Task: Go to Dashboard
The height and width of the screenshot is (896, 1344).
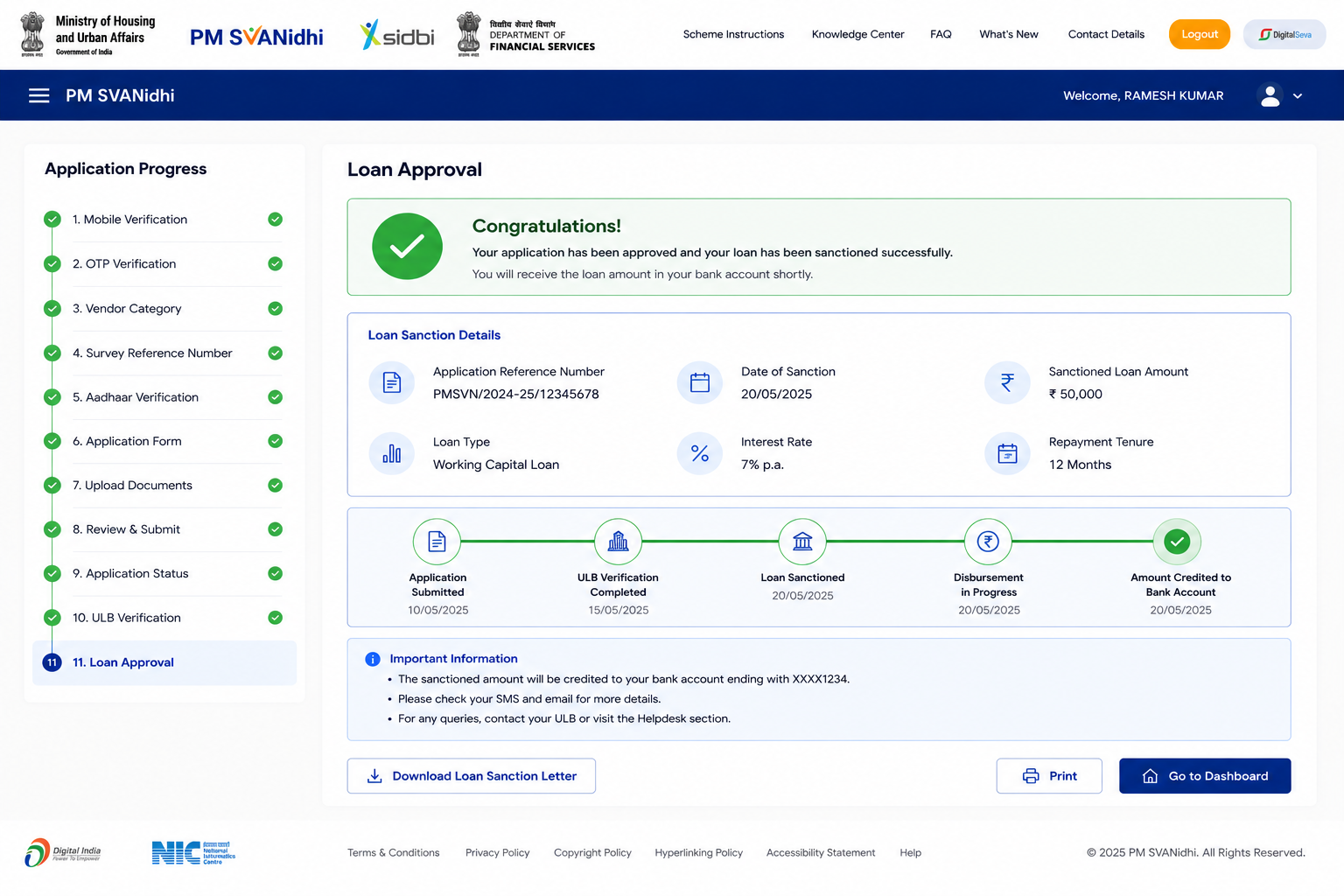Action: [1205, 776]
